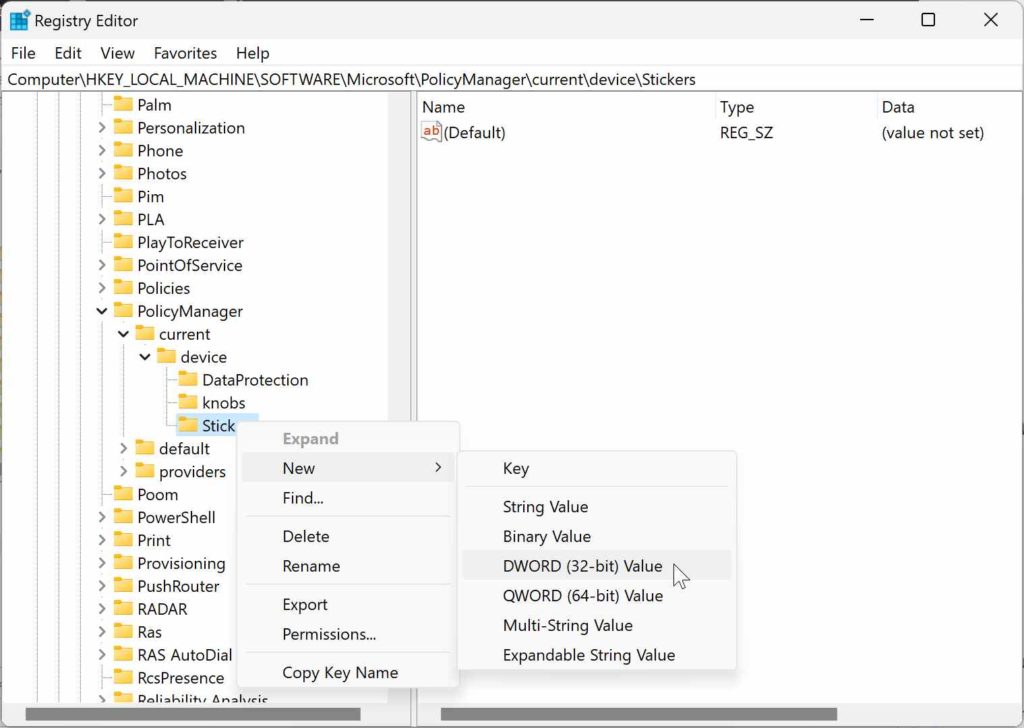Open the File menu
Screen dimensions: 1024x728
[x=24, y=53]
